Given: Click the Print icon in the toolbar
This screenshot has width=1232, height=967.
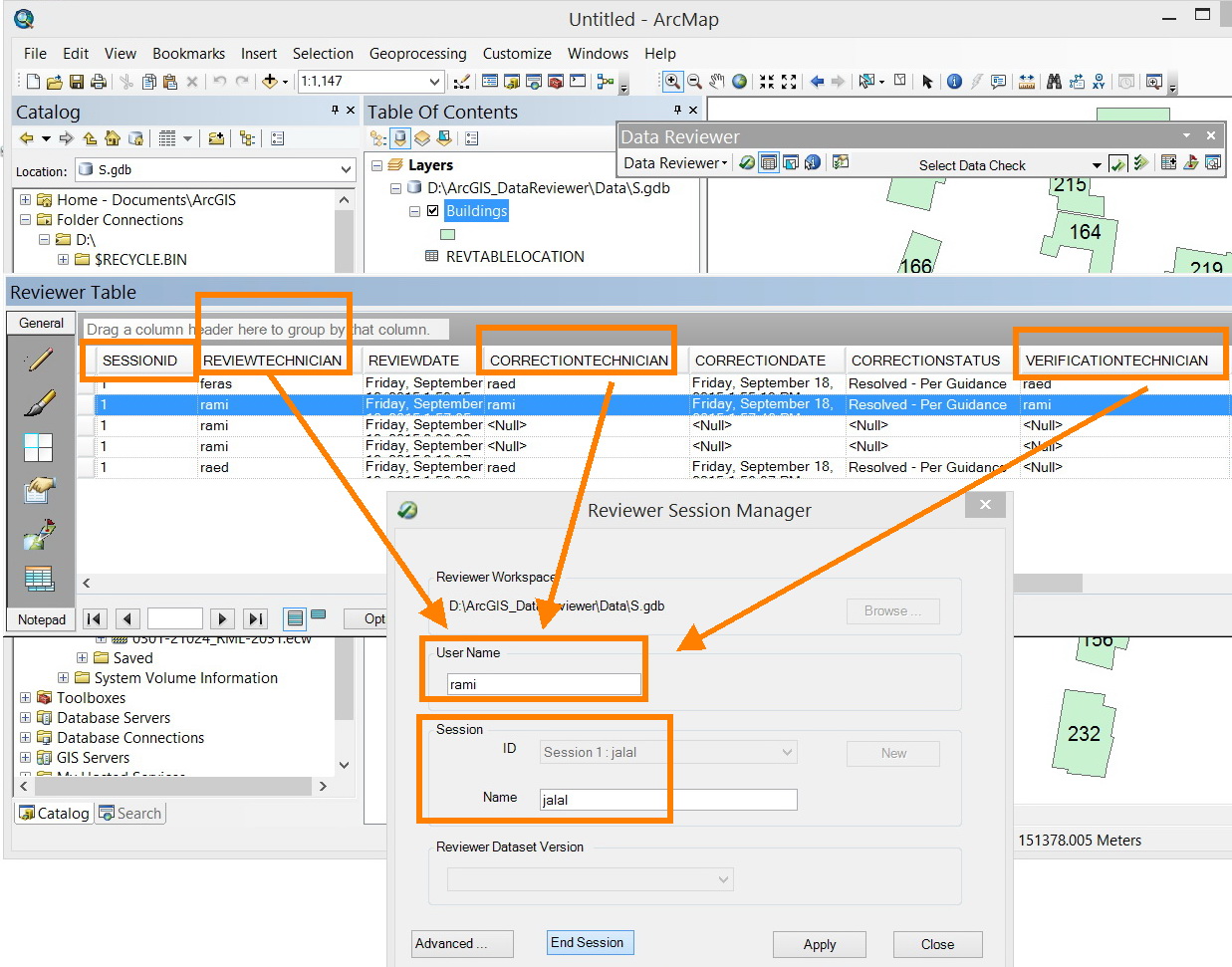Looking at the screenshot, I should click(x=99, y=82).
